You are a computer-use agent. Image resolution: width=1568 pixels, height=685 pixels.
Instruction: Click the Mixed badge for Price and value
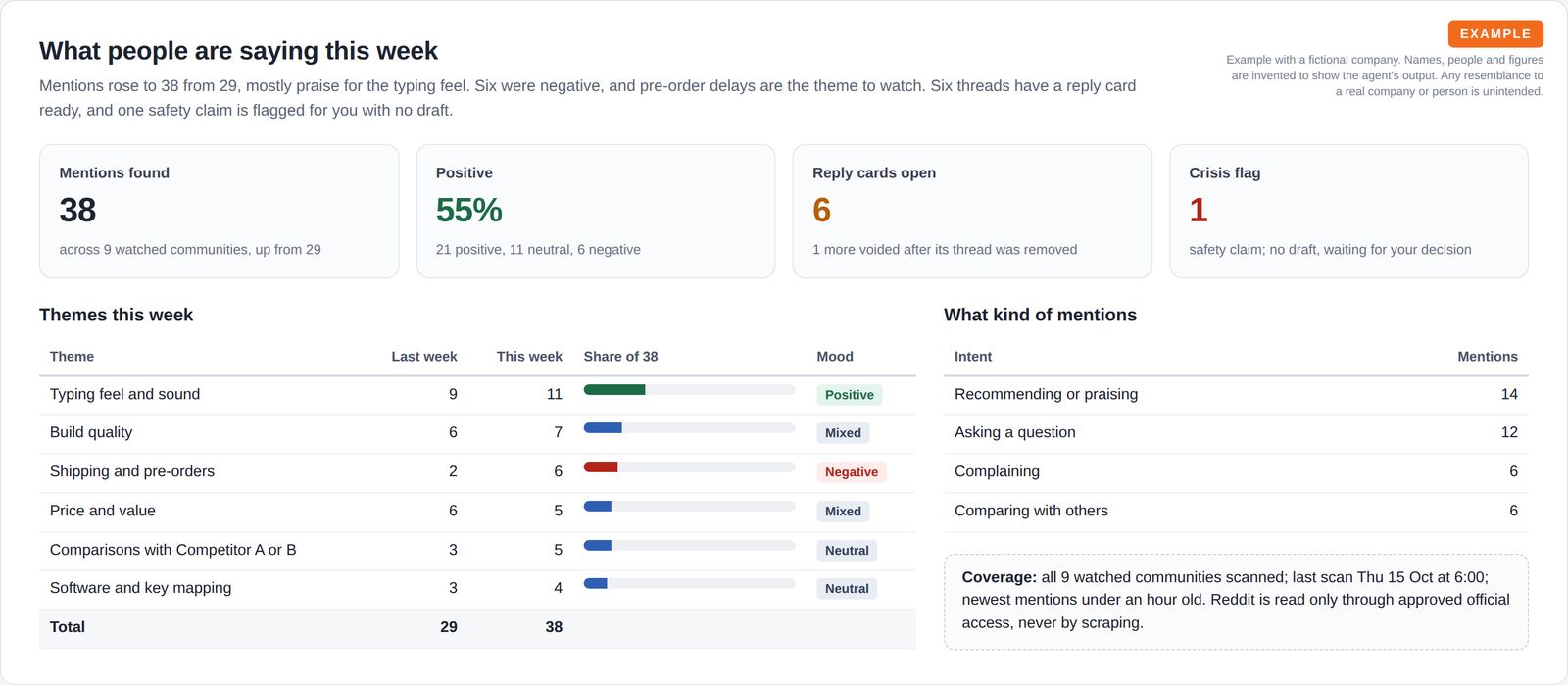pos(843,512)
